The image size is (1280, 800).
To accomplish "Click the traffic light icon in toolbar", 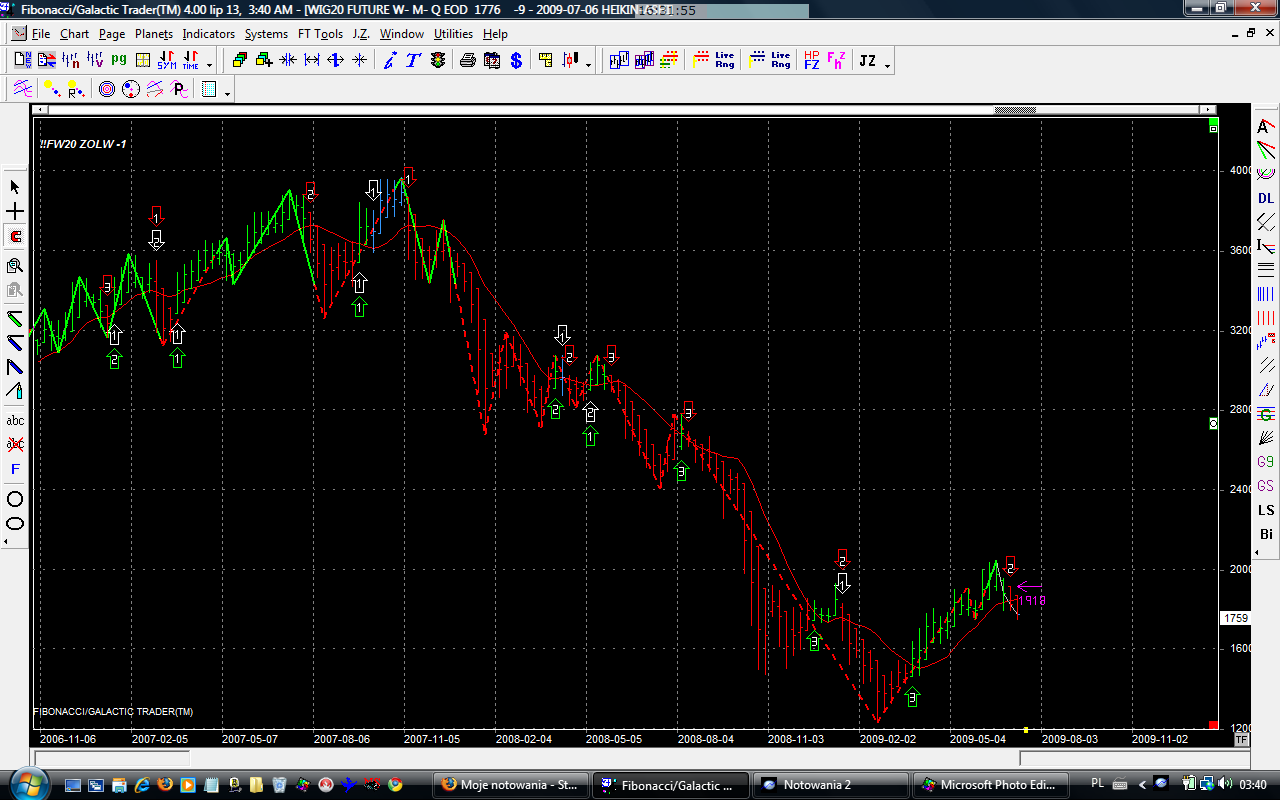I will [438, 61].
